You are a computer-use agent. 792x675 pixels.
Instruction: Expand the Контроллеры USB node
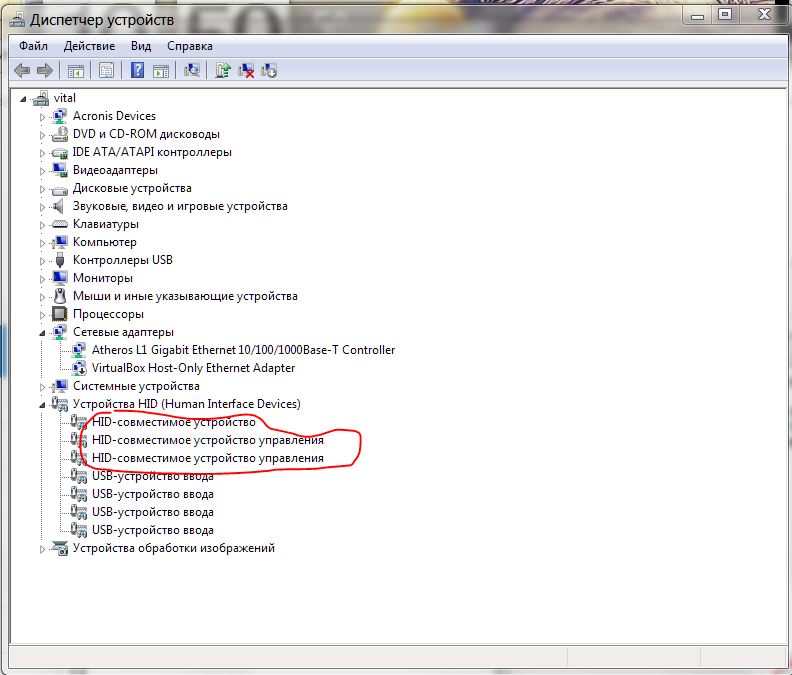pyautogui.click(x=42, y=261)
